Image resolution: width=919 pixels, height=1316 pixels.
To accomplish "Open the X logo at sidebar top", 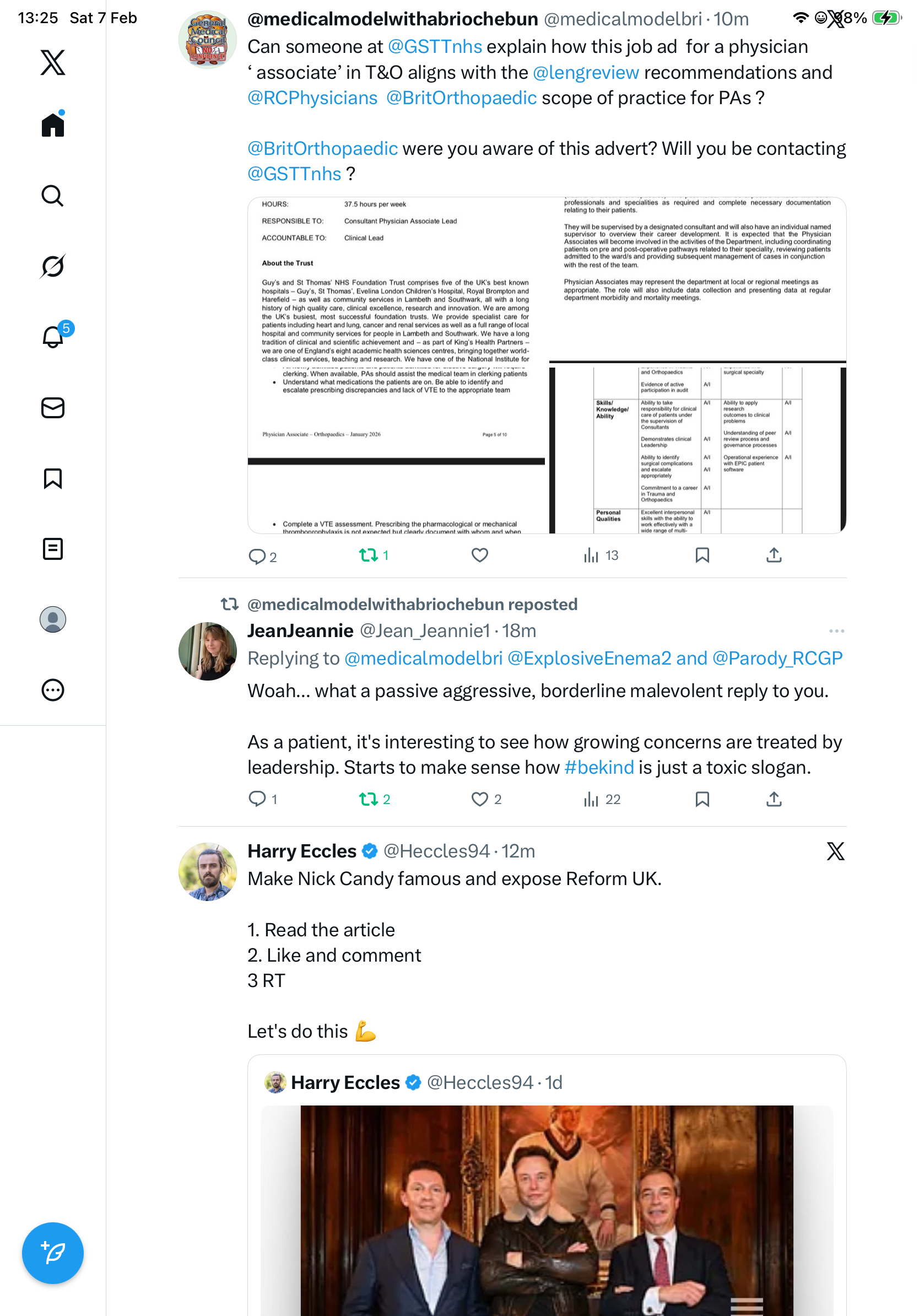I will (53, 62).
